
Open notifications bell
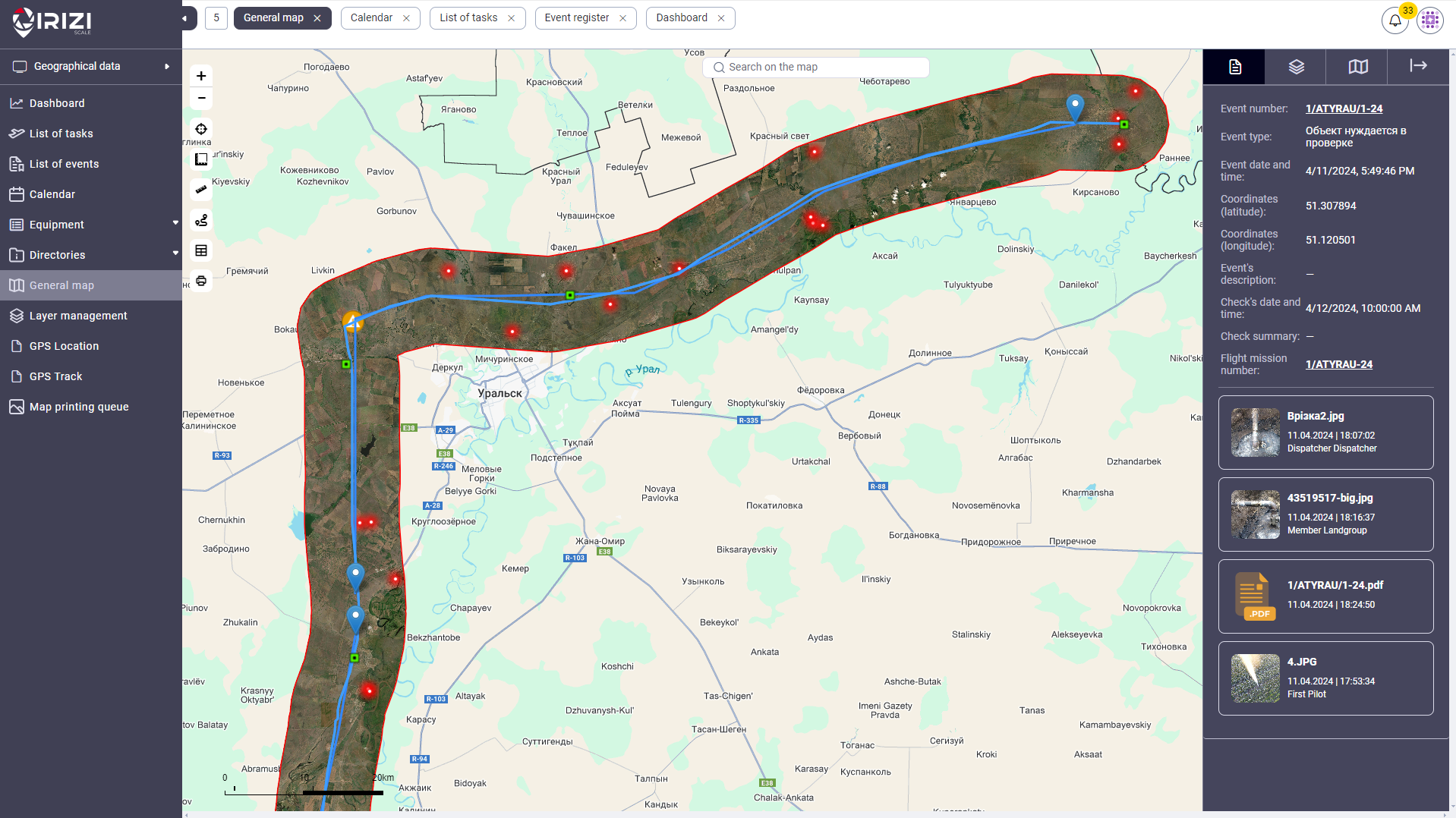point(1395,20)
